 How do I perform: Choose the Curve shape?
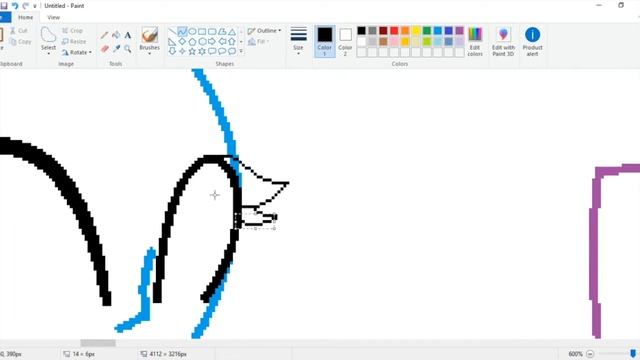[x=182, y=31]
